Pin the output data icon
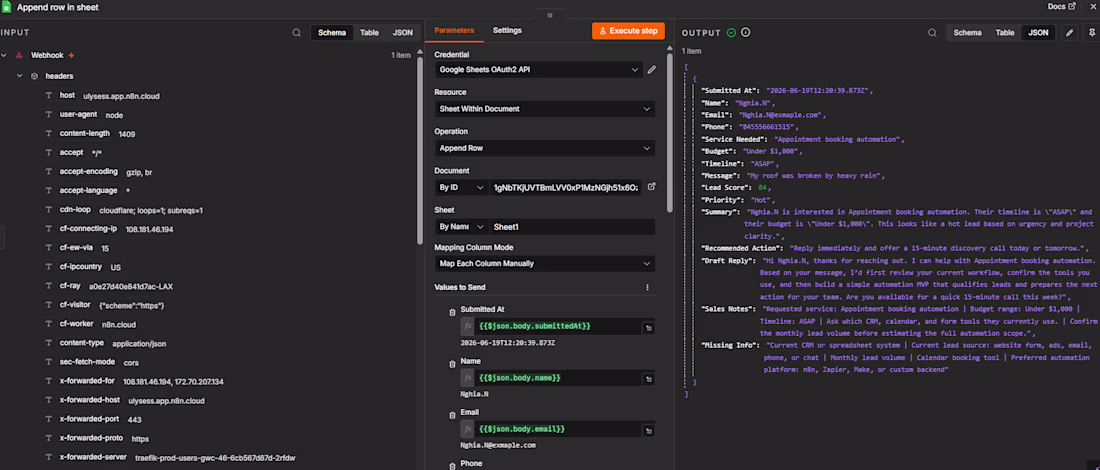The height and width of the screenshot is (470, 1100). [x=1092, y=32]
